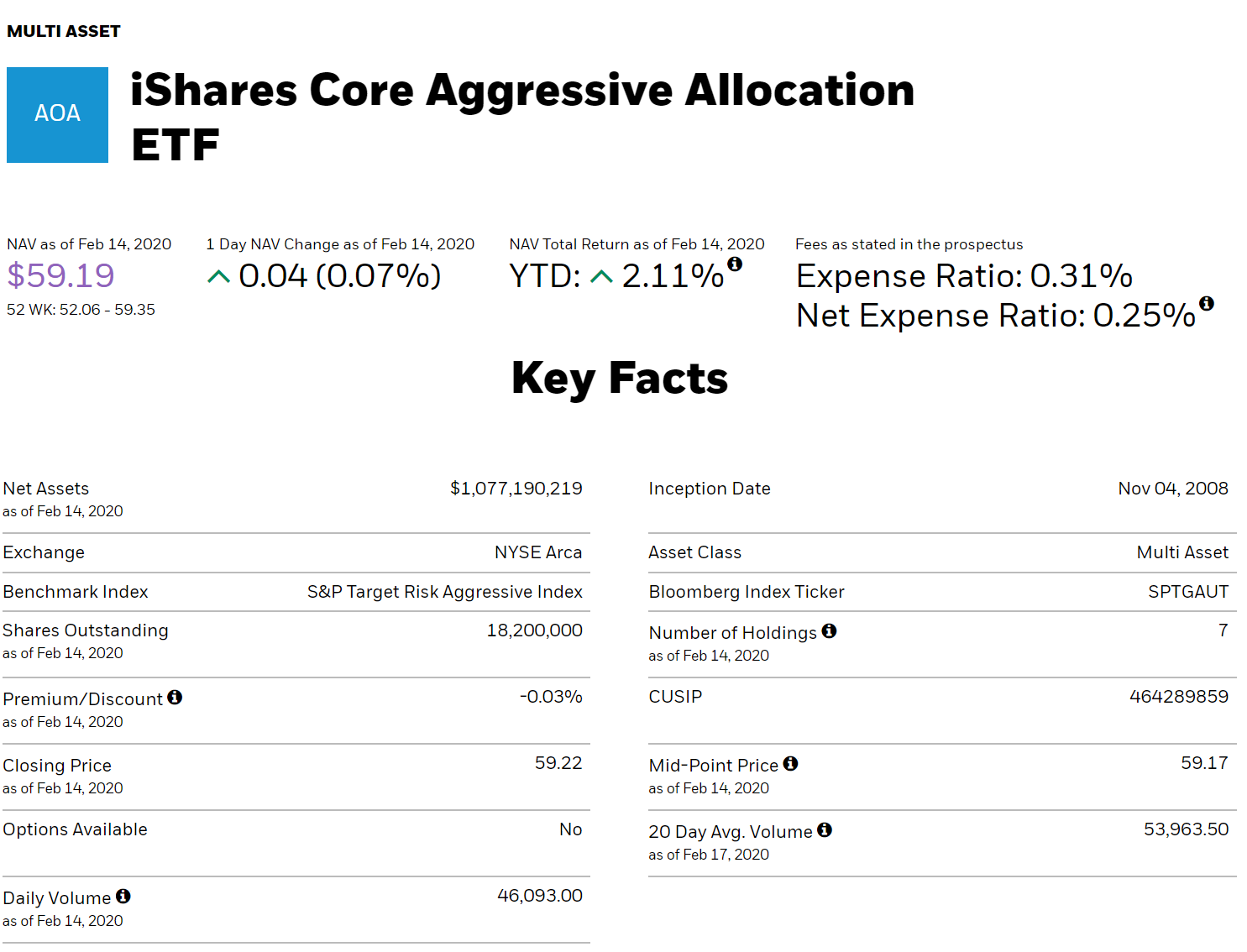The image size is (1247, 952).
Task: Click Net Assets value $1,077,190,219
Action: 516,489
